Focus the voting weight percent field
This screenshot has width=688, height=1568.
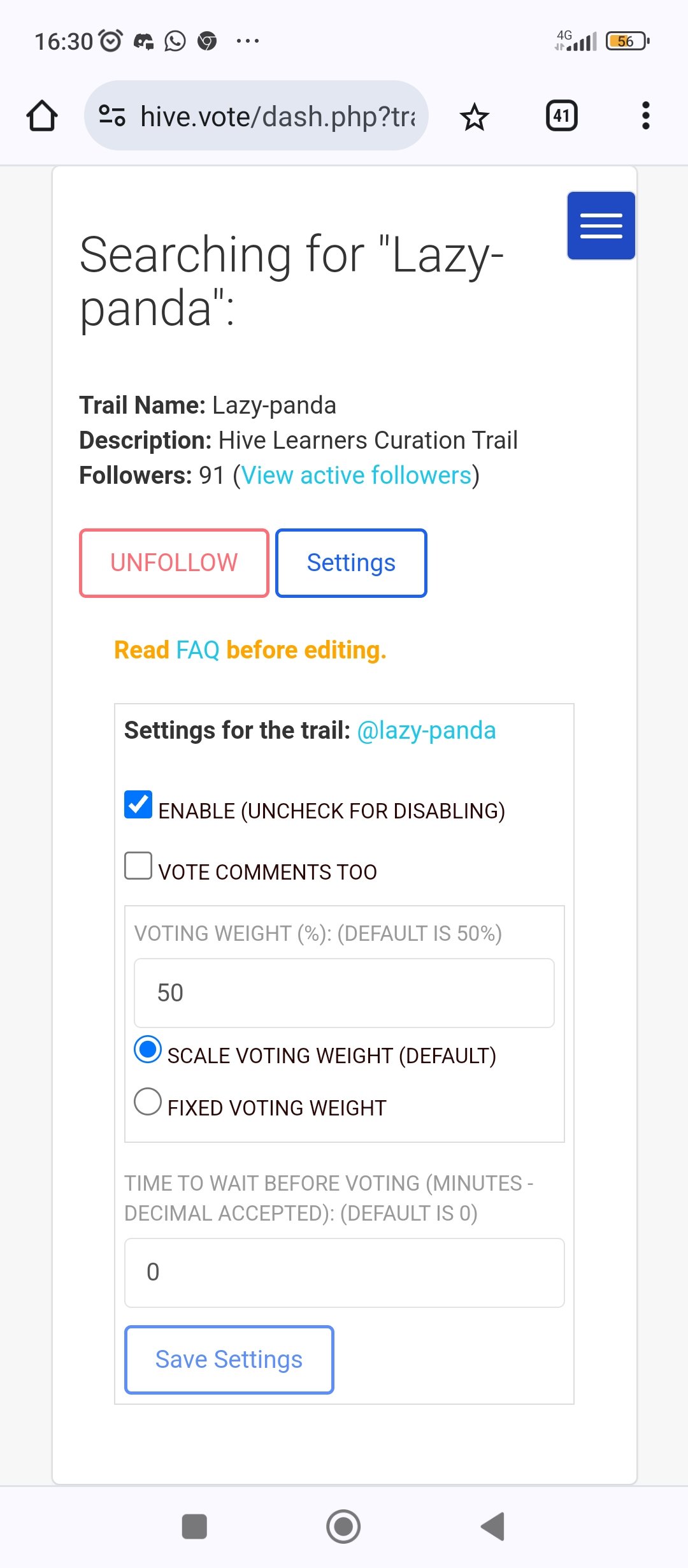point(344,993)
